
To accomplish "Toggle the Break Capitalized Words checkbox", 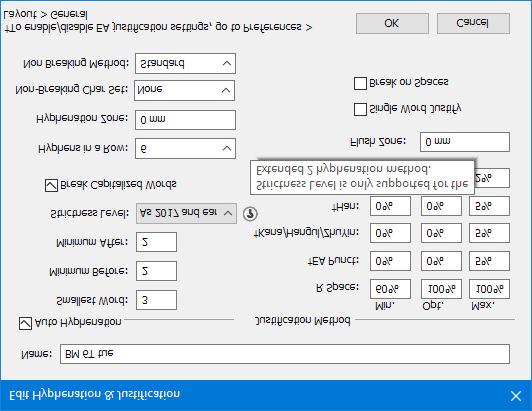I will click(x=51, y=186).
